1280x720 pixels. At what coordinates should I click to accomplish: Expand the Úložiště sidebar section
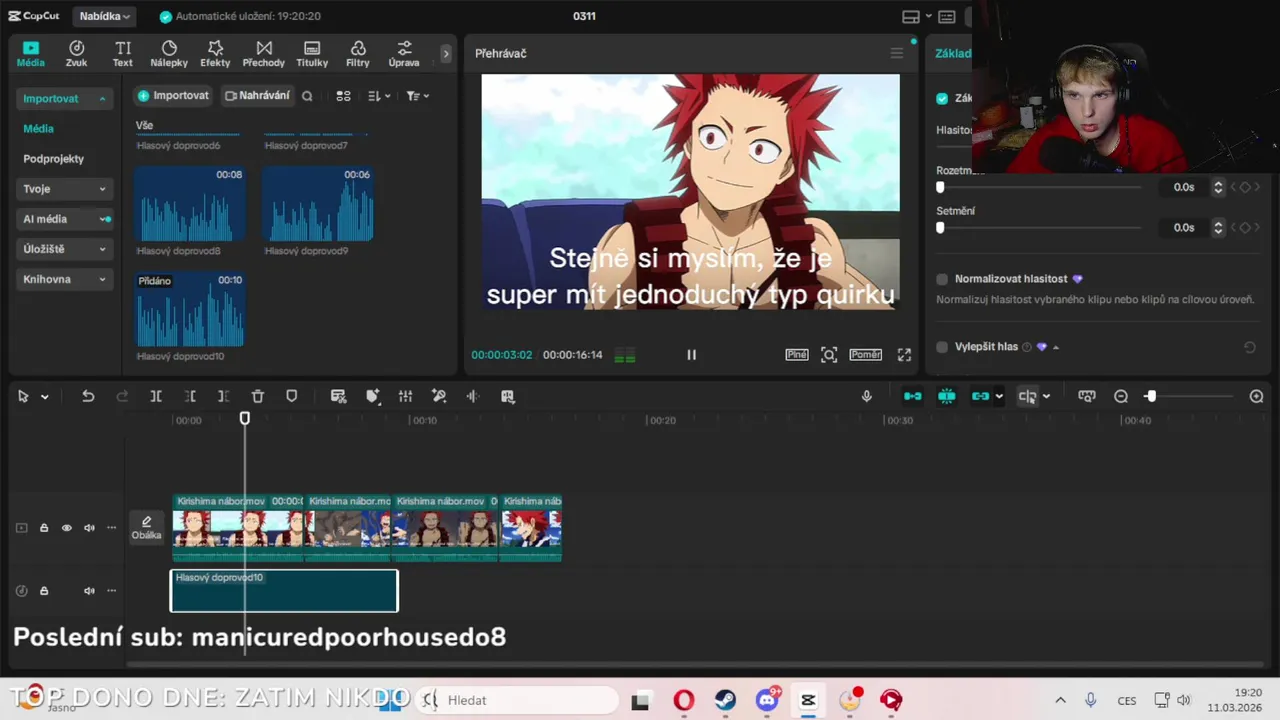[65, 249]
